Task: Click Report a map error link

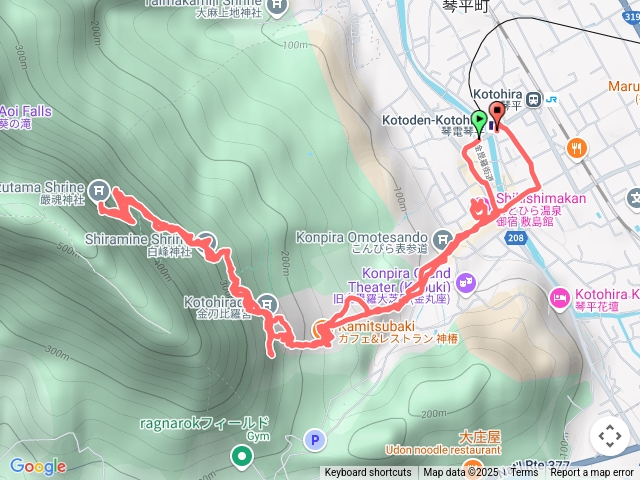Action: click(x=592, y=473)
